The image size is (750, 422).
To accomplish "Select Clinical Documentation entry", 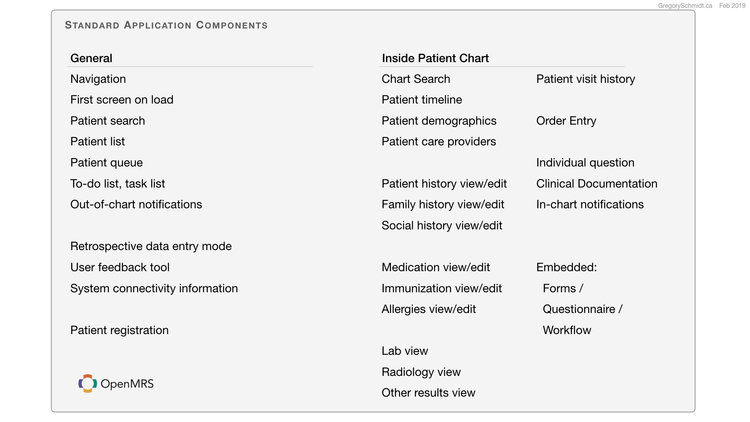I will click(597, 184).
